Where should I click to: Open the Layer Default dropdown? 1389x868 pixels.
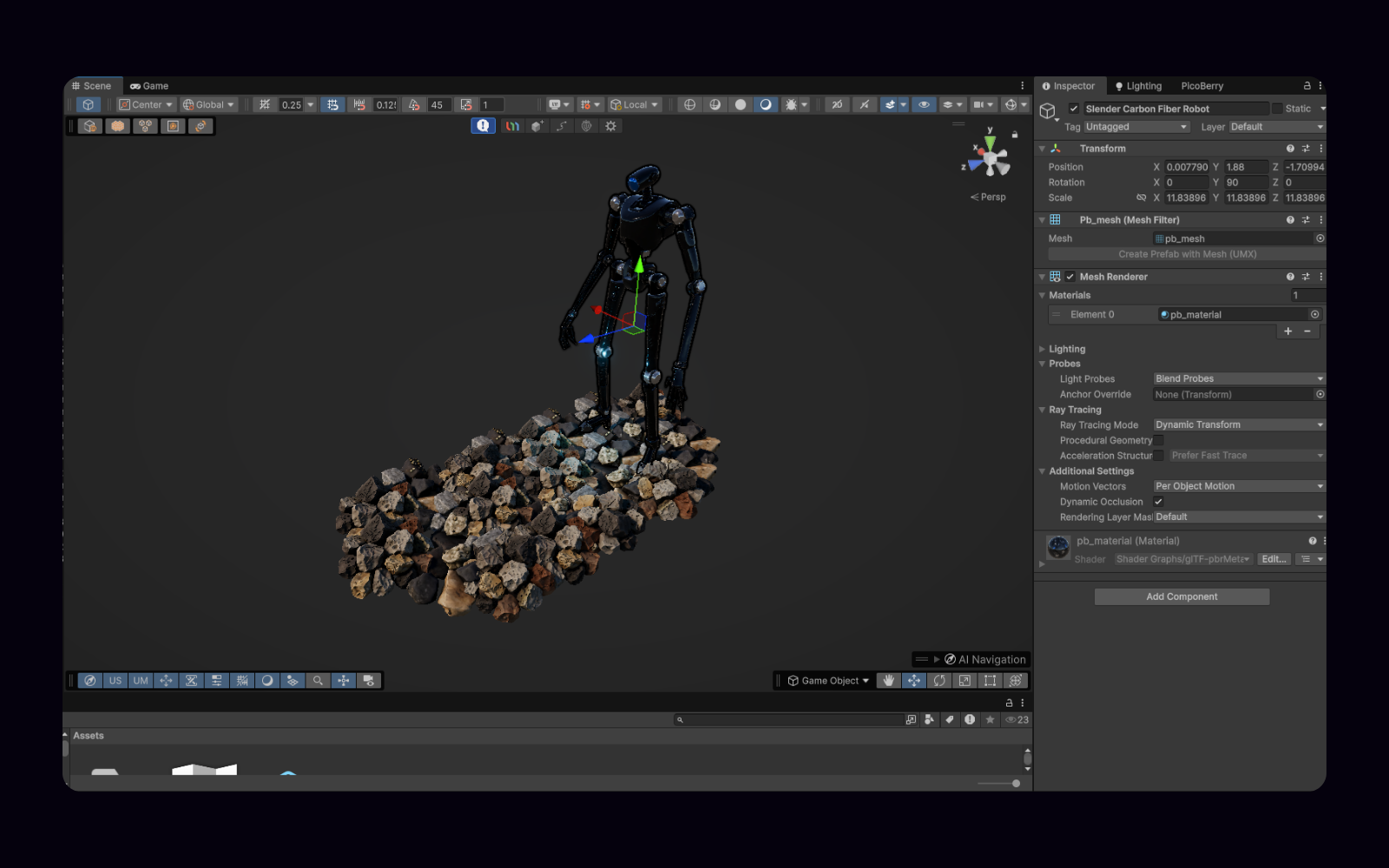(1277, 127)
